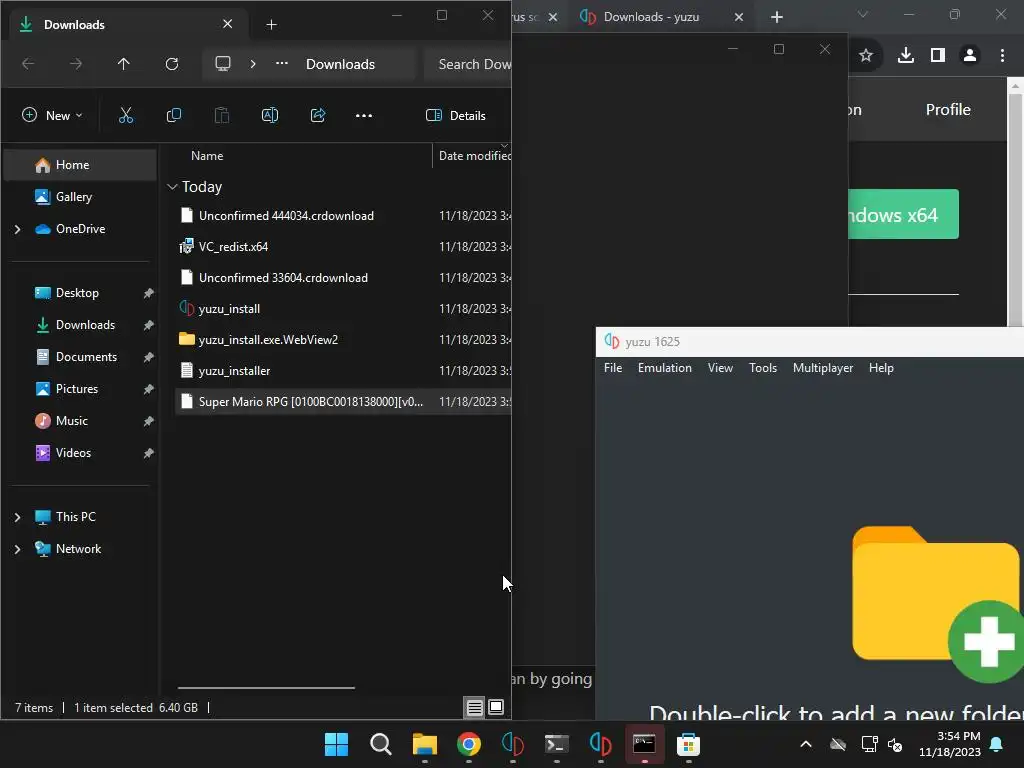Show hidden system tray icons
The width and height of the screenshot is (1024, 768).
coord(806,744)
